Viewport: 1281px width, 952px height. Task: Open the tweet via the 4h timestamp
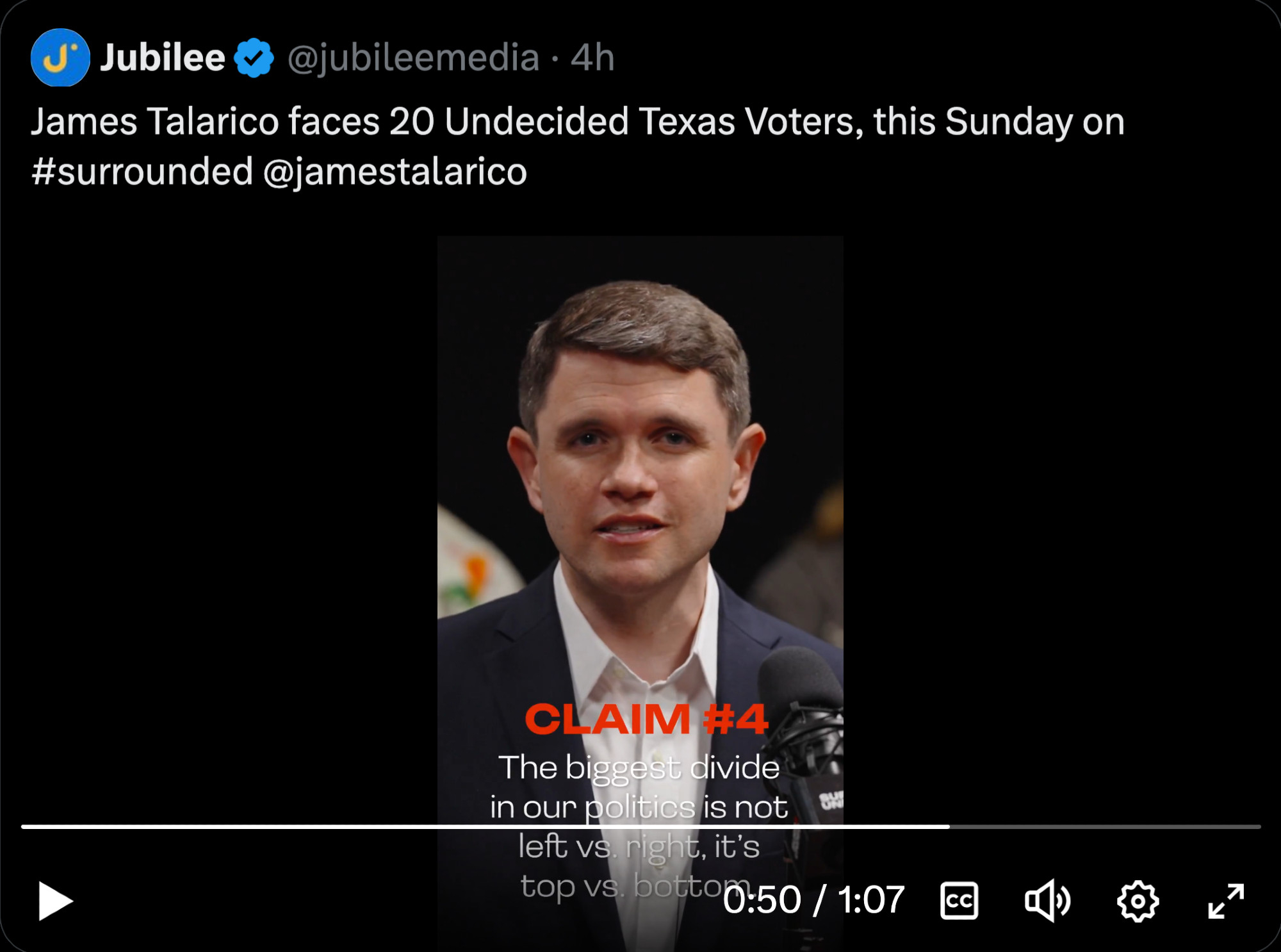592,58
